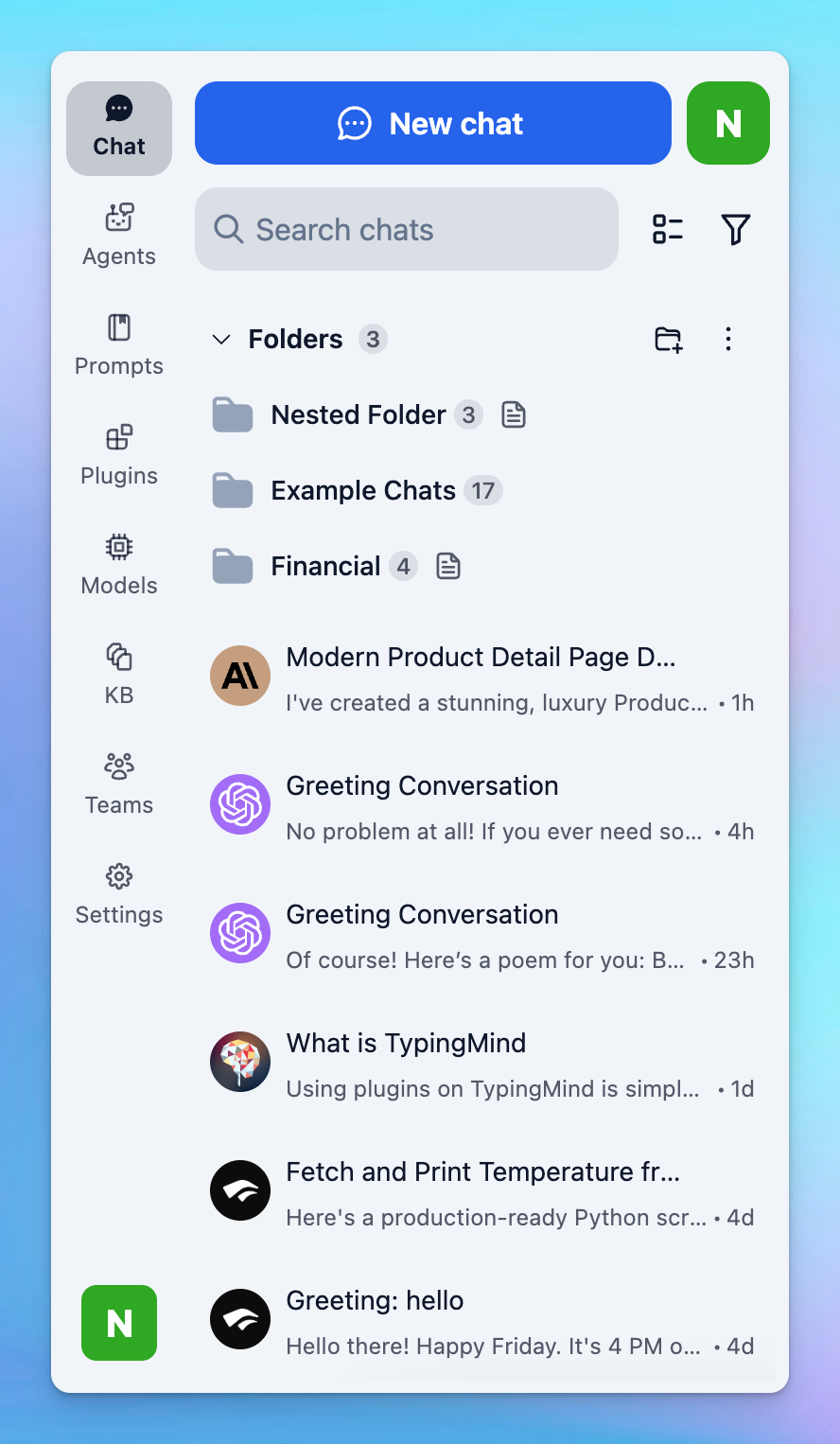
Task: Open the Agents section in sidebar
Action: [x=119, y=235]
